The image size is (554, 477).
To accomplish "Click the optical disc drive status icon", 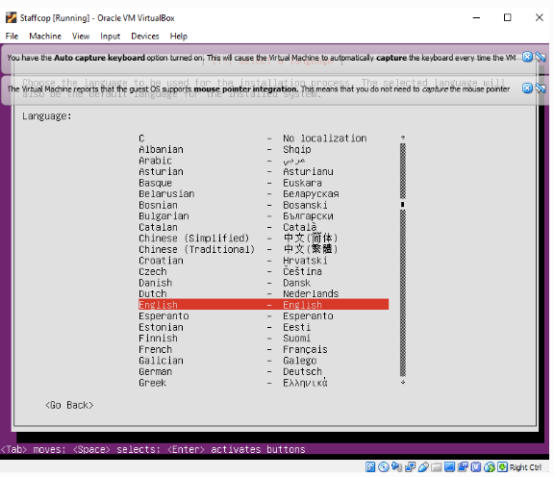I will click(383, 467).
